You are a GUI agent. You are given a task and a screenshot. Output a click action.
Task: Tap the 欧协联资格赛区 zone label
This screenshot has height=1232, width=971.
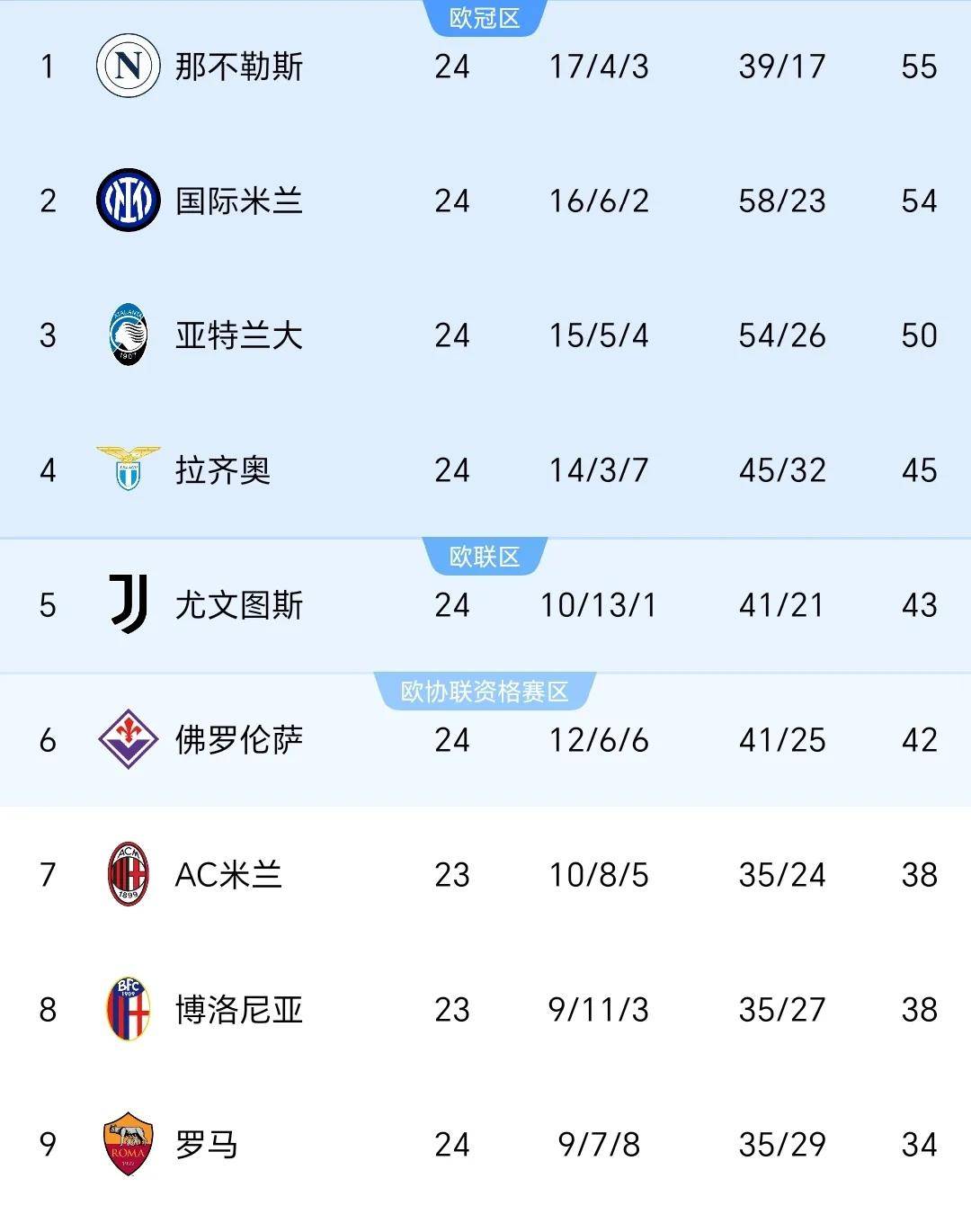click(x=485, y=692)
